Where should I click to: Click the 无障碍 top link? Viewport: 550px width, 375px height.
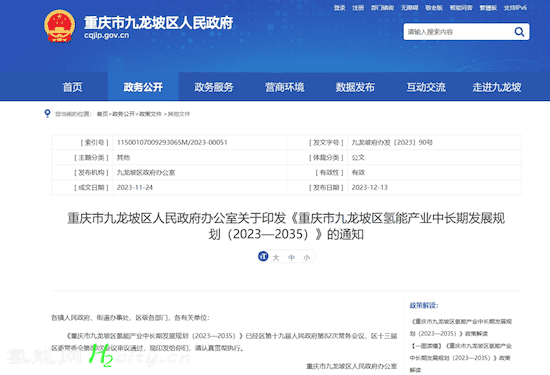(x=409, y=8)
